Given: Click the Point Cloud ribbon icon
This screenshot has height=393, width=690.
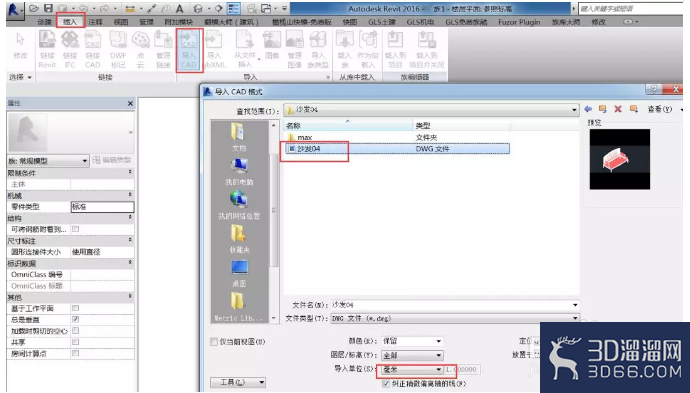Looking at the screenshot, I should pos(140,50).
